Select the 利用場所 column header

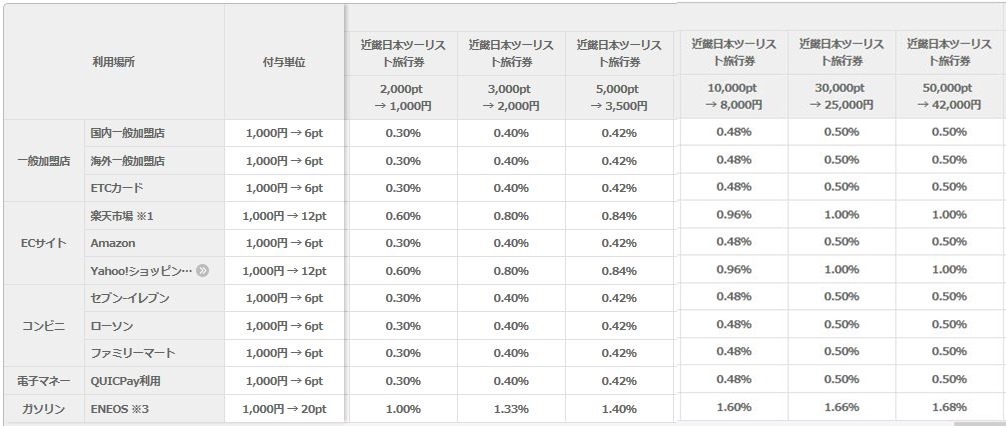click(x=114, y=62)
